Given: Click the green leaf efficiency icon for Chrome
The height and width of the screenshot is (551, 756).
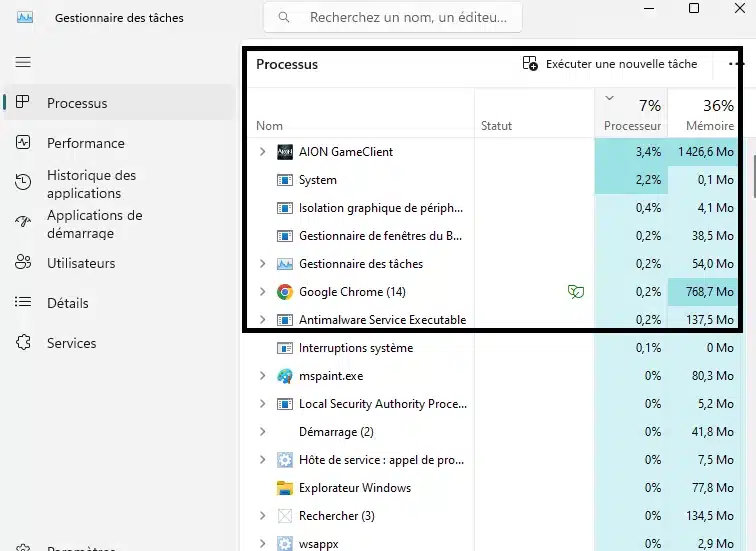Looking at the screenshot, I should 576,292.
